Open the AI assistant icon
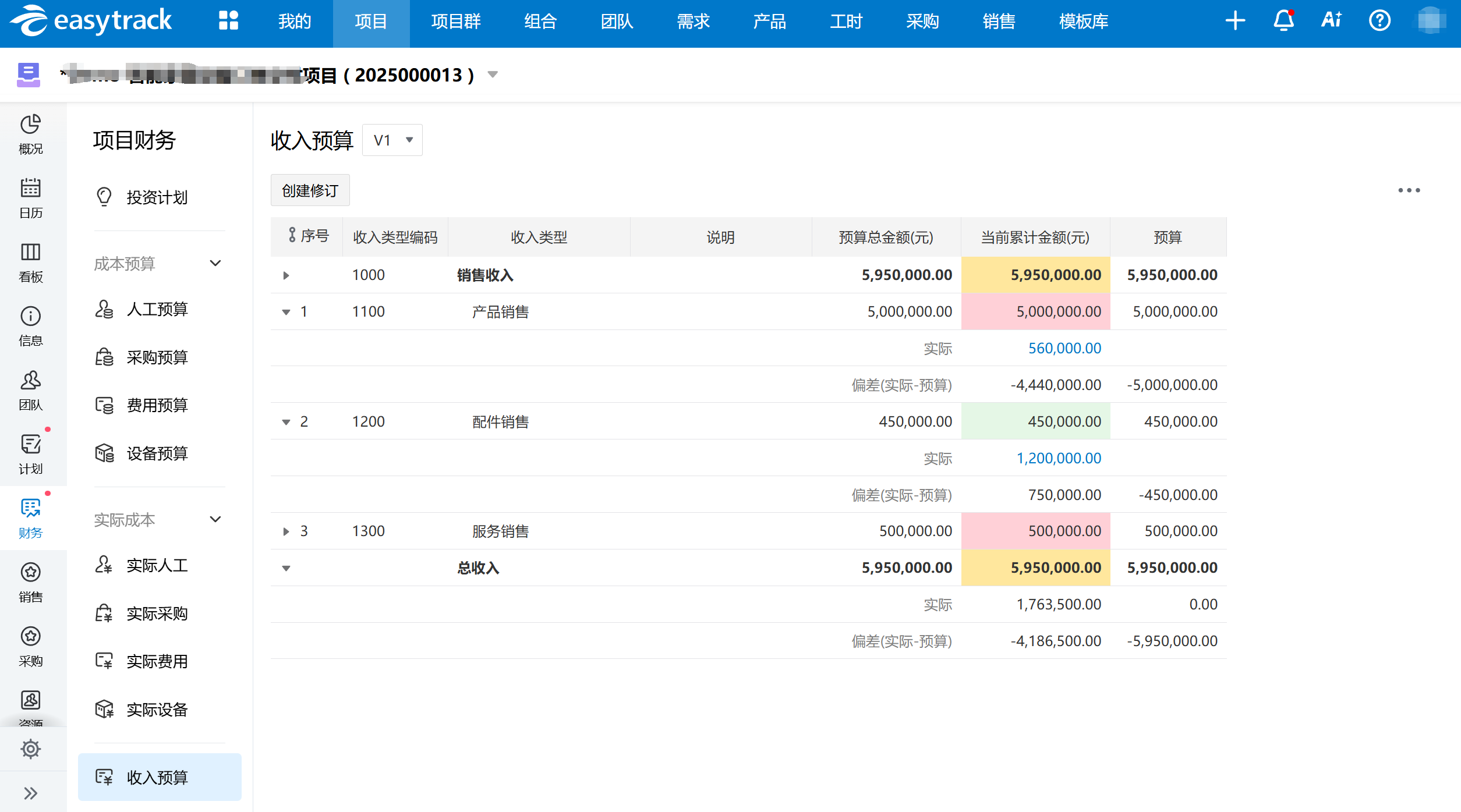Screen dimensions: 1461x812 [1331, 21]
